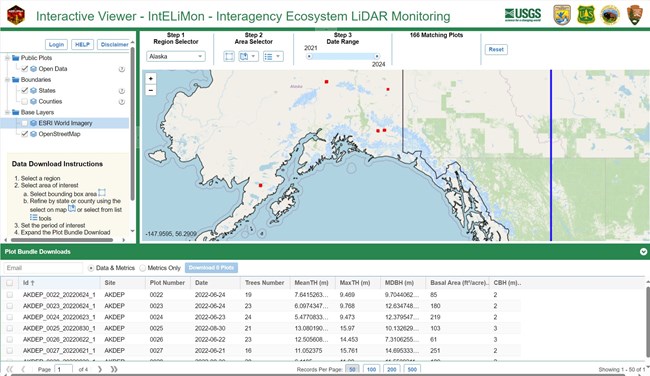
Task: Enable the ESRI World Imagery base layer
Action: [25, 123]
